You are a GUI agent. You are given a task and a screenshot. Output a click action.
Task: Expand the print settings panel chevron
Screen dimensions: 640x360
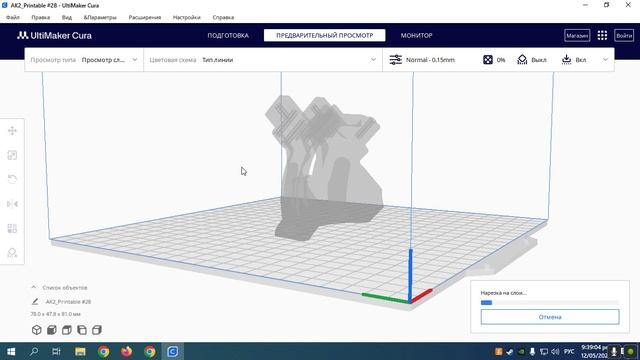[605, 60]
